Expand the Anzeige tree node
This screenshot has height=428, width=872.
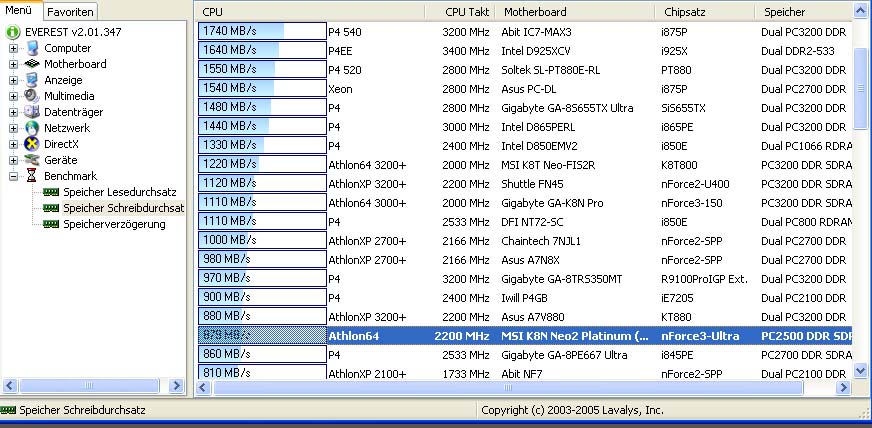click(x=13, y=81)
